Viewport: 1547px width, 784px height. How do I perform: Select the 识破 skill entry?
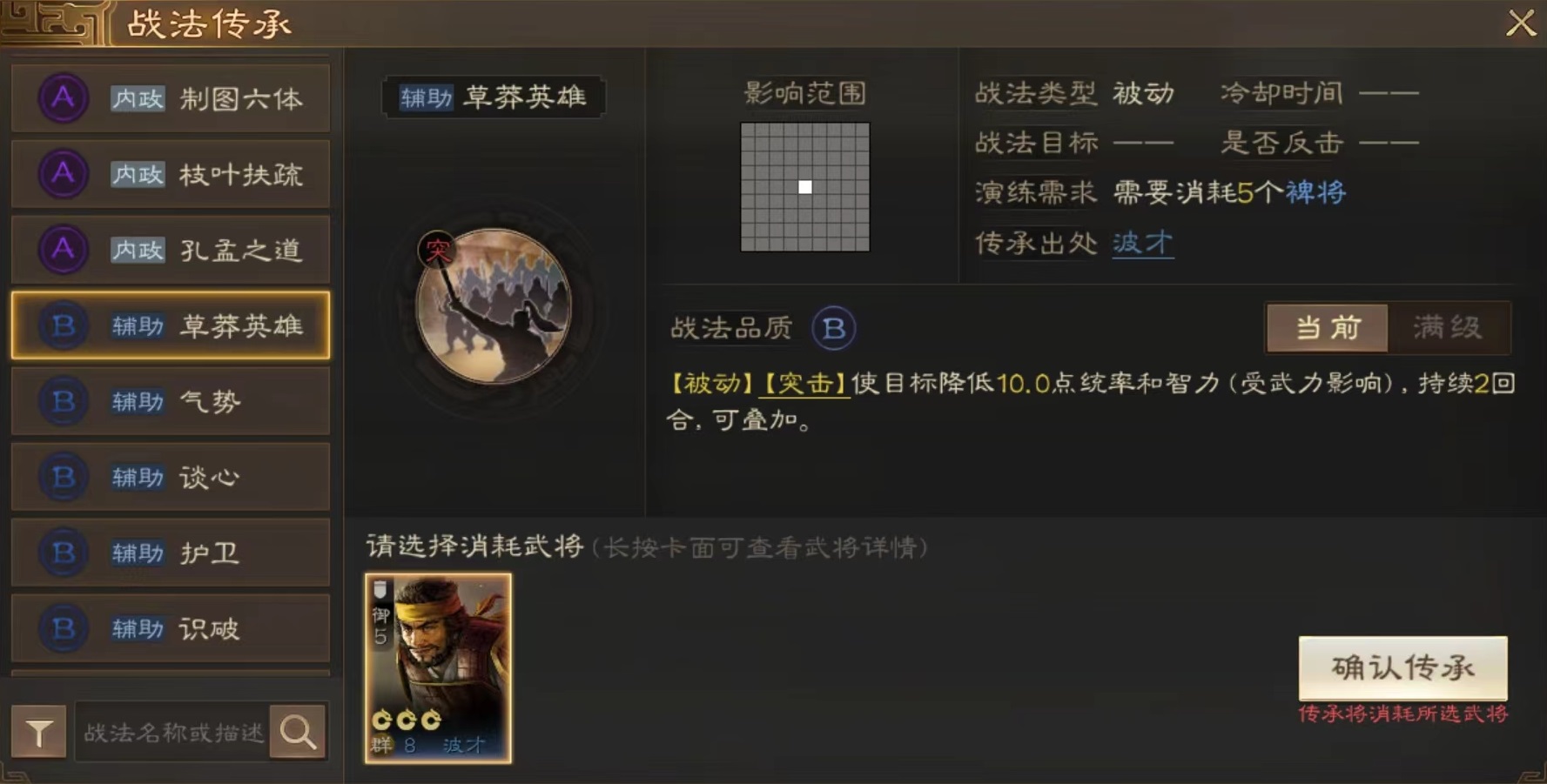point(171,628)
